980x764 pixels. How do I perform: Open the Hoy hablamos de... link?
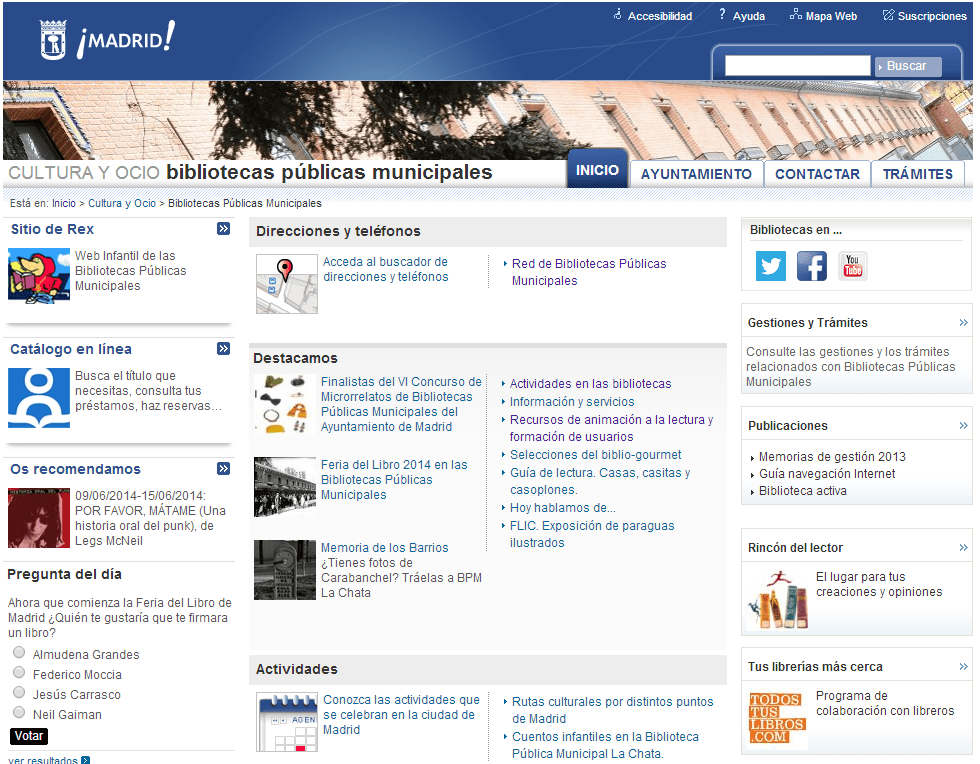pyautogui.click(x=562, y=508)
